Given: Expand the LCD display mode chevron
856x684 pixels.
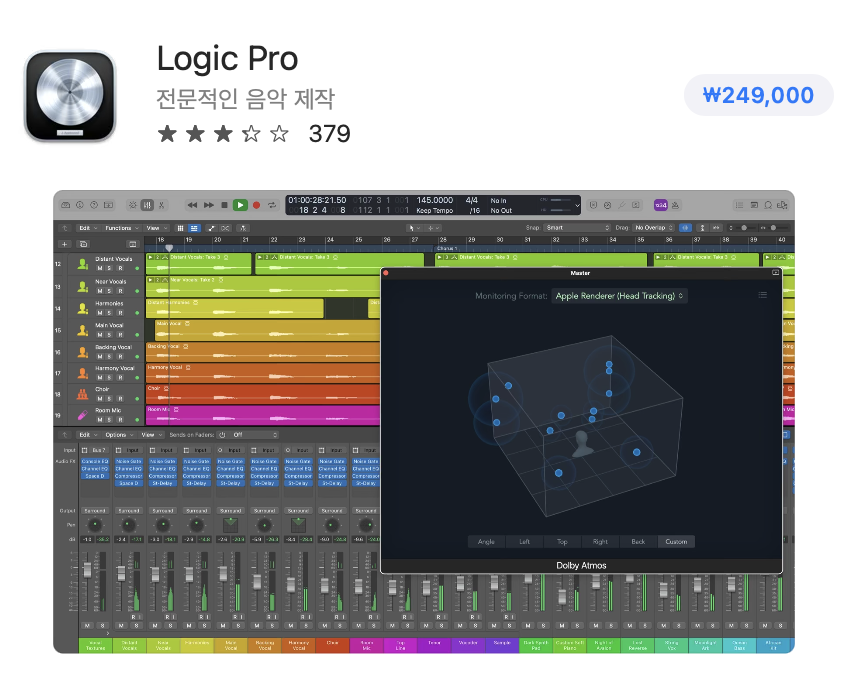Looking at the screenshot, I should click(577, 205).
